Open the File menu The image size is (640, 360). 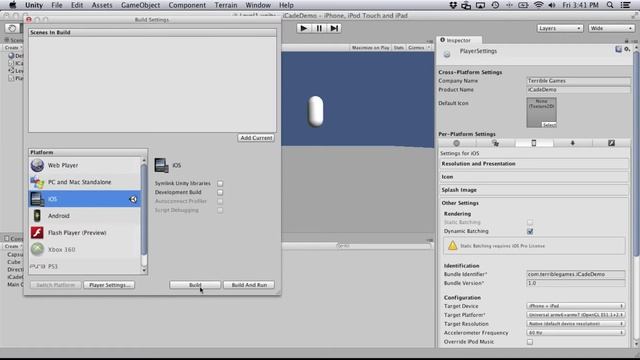[57, 5]
